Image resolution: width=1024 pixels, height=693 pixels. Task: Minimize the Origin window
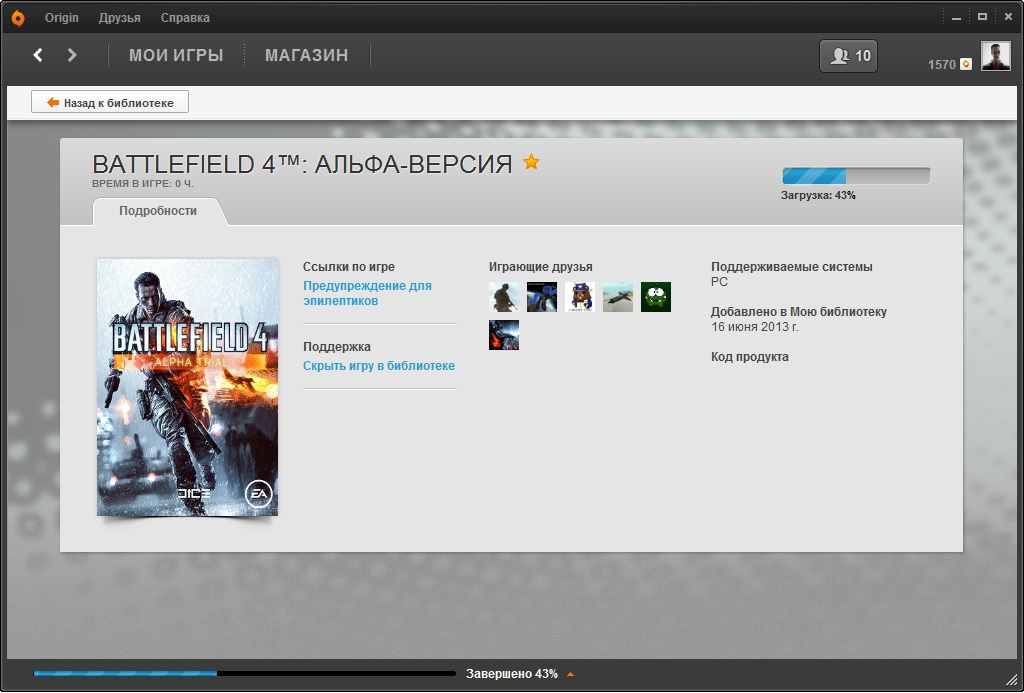(x=957, y=18)
